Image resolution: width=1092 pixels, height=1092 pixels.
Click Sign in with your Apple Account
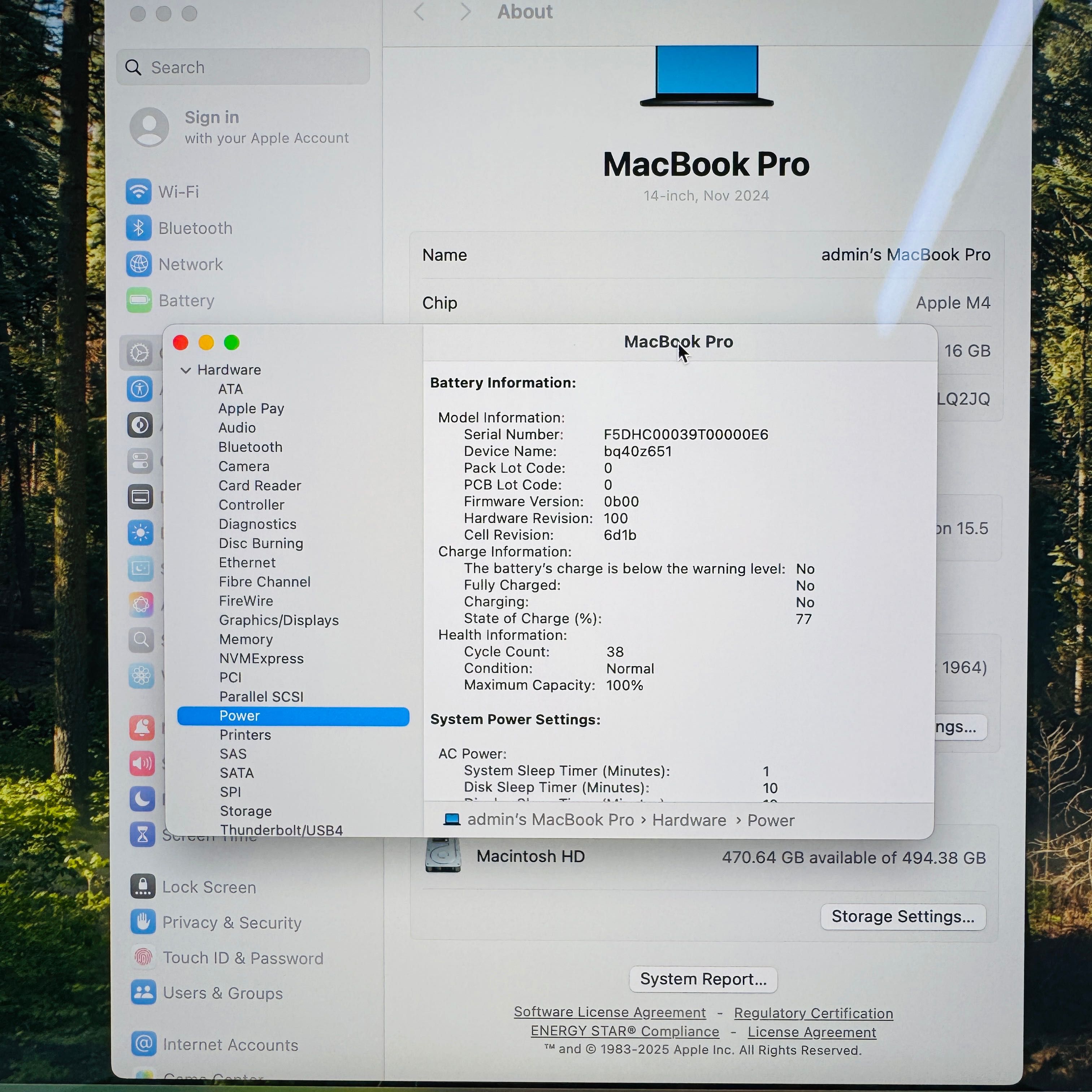click(239, 127)
